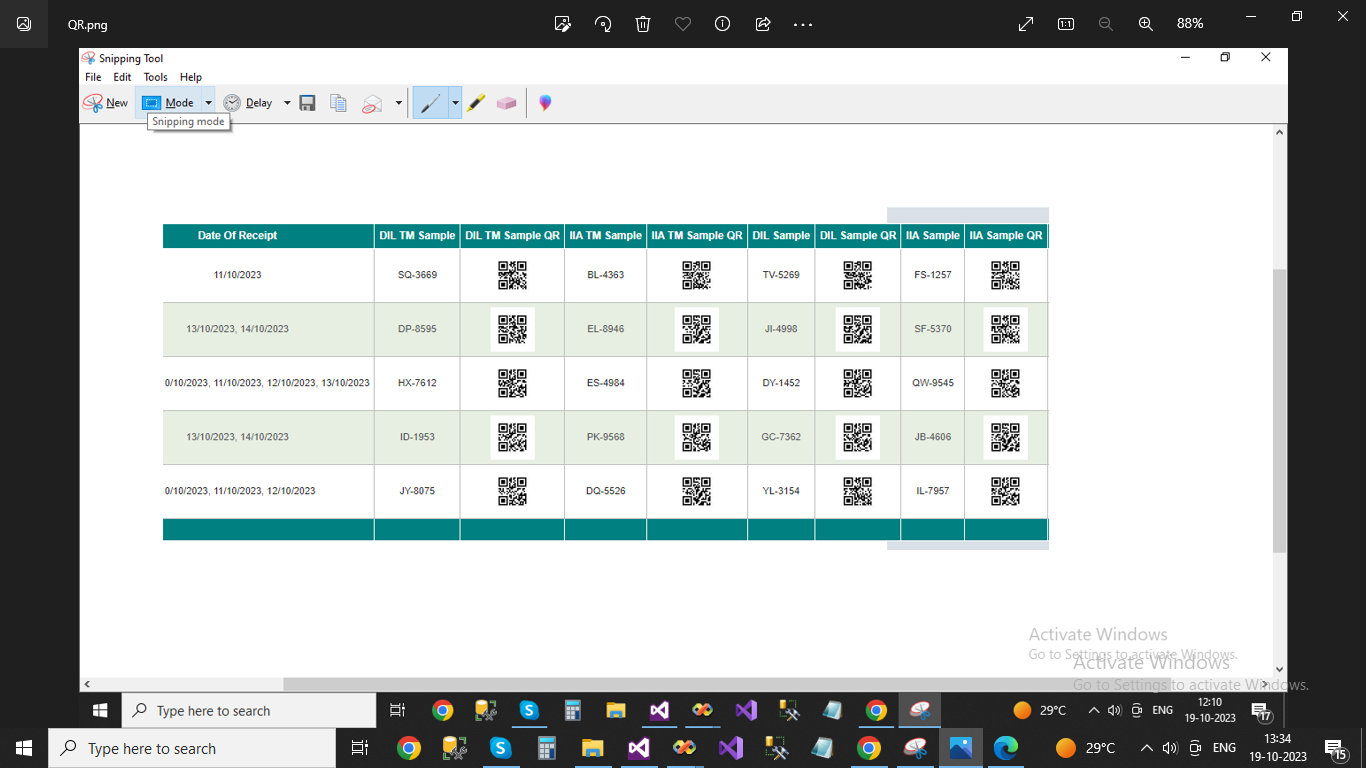Click volume icon in taskbar showing 13:34
The height and width of the screenshot is (768, 1366).
tap(1171, 748)
